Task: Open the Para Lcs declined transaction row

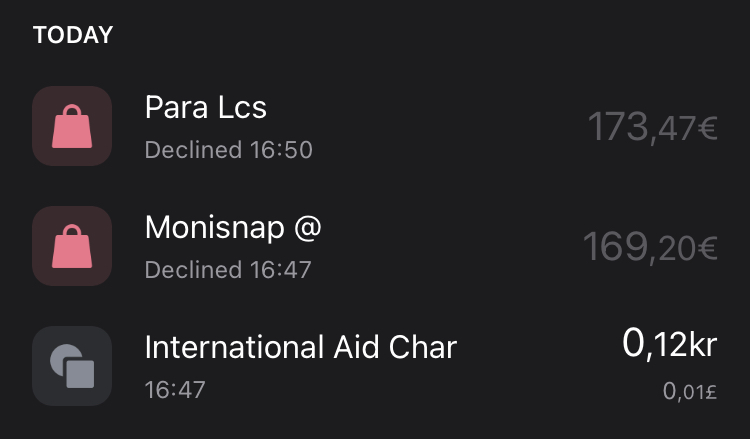Action: (400, 127)
